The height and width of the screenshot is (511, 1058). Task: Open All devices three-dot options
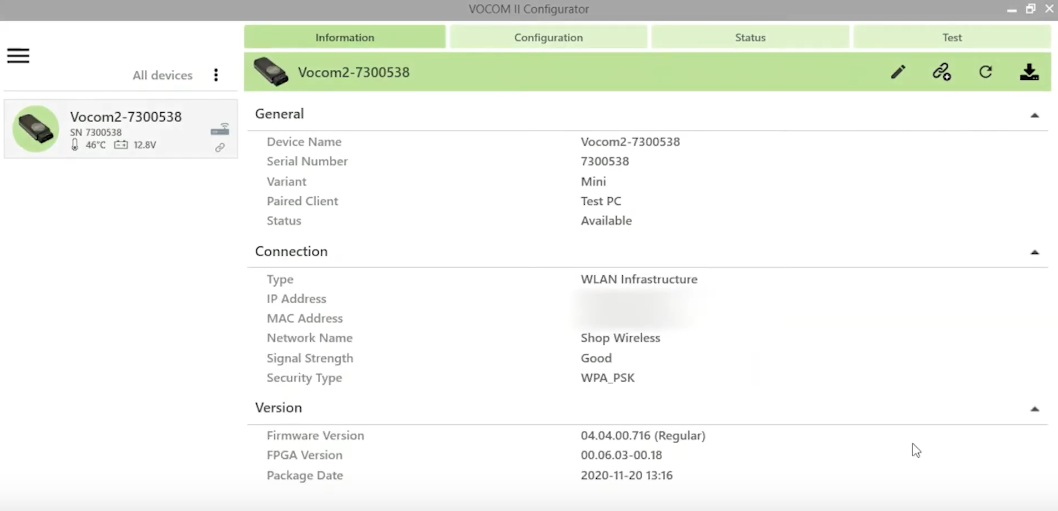point(216,75)
